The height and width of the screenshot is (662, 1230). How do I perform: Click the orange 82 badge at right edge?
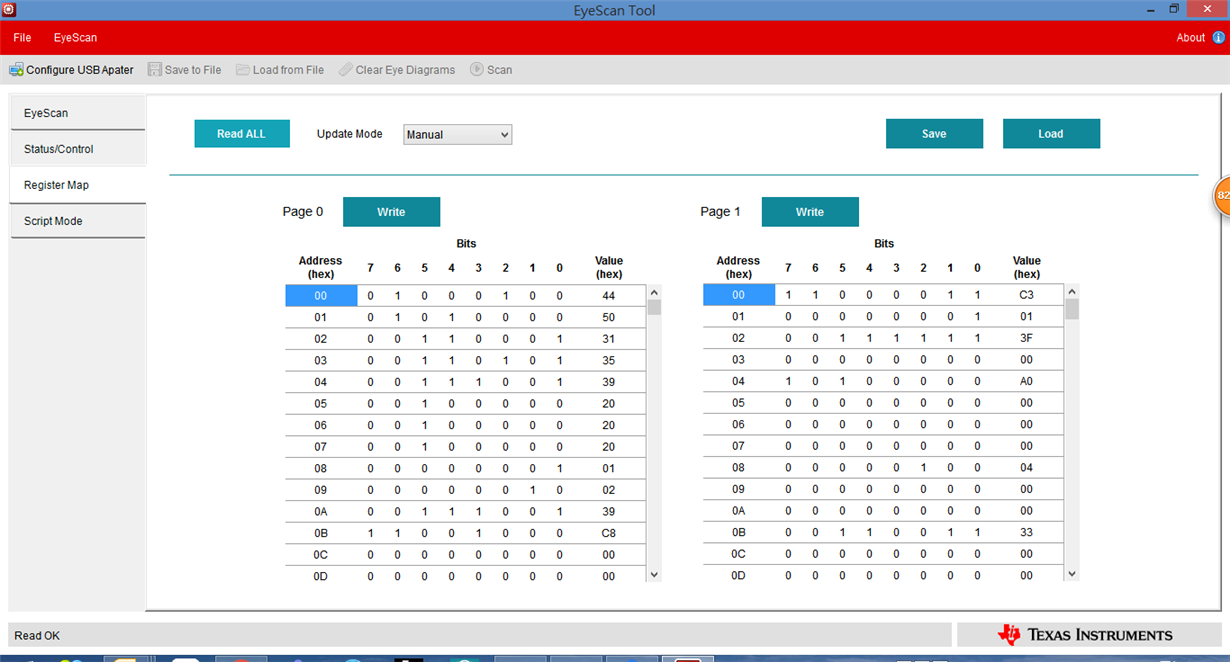[1222, 196]
